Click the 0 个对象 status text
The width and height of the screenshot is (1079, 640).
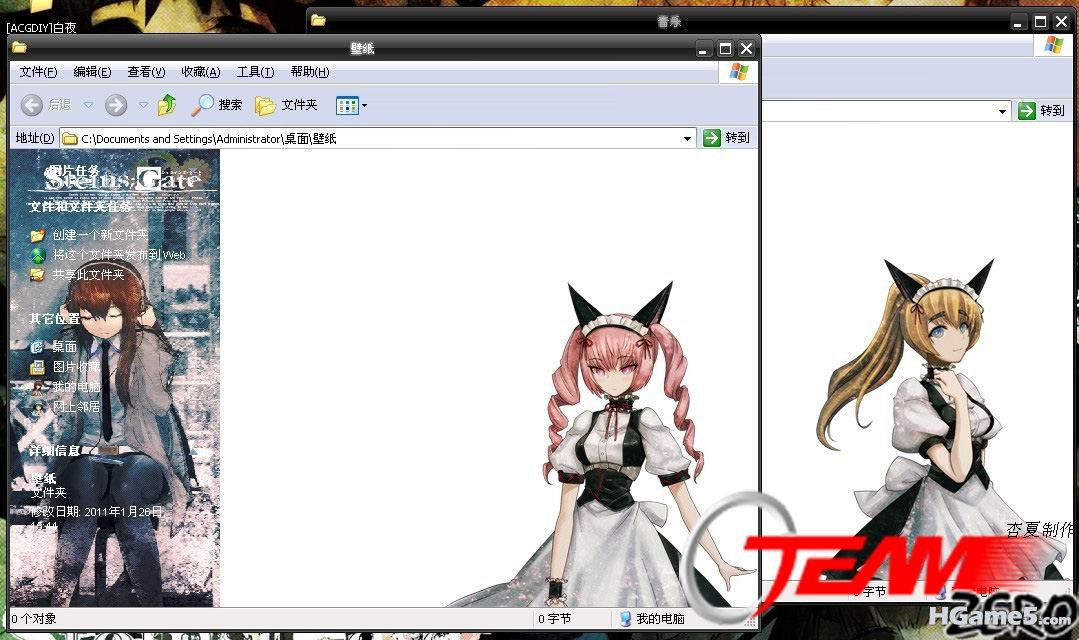34,619
